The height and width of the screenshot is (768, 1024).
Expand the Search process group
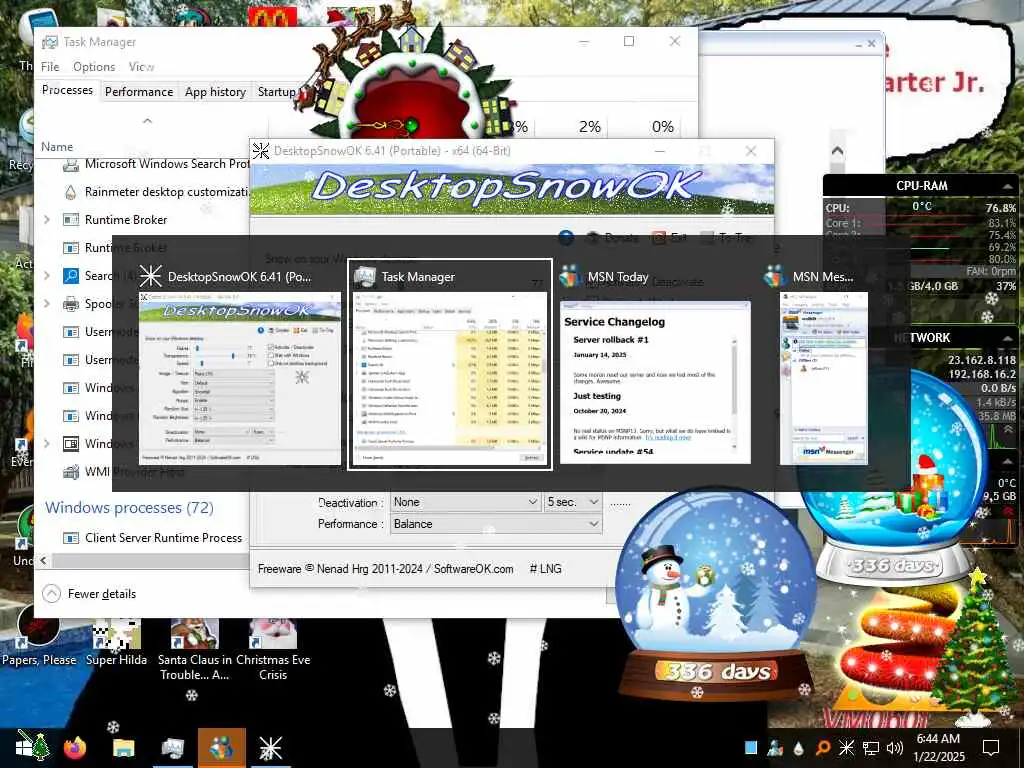point(47,276)
